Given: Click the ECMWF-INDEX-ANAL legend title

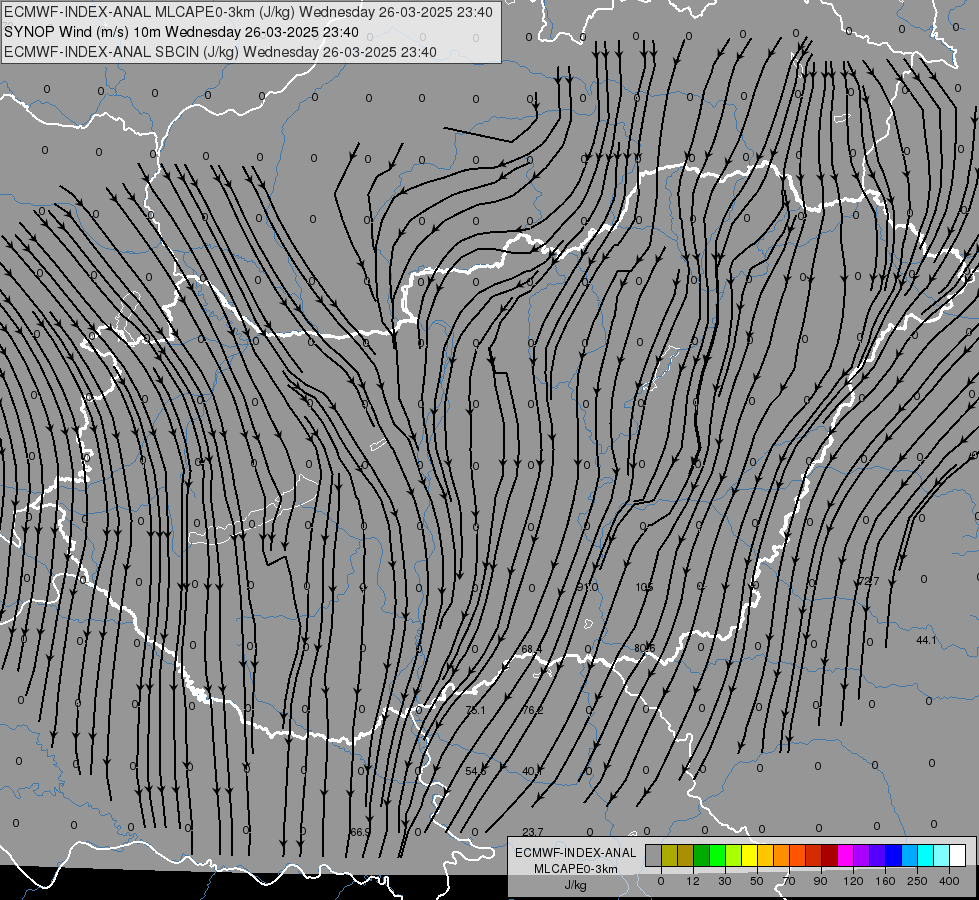Looking at the screenshot, I should pos(575,853).
